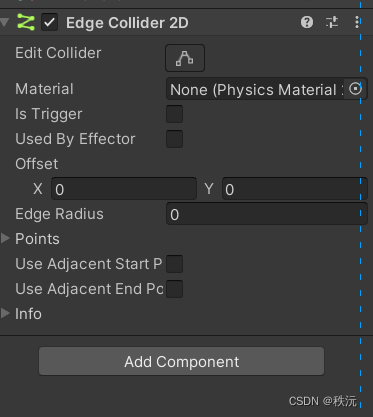
Task: Click the Offset Y value field
Action: (x=295, y=189)
